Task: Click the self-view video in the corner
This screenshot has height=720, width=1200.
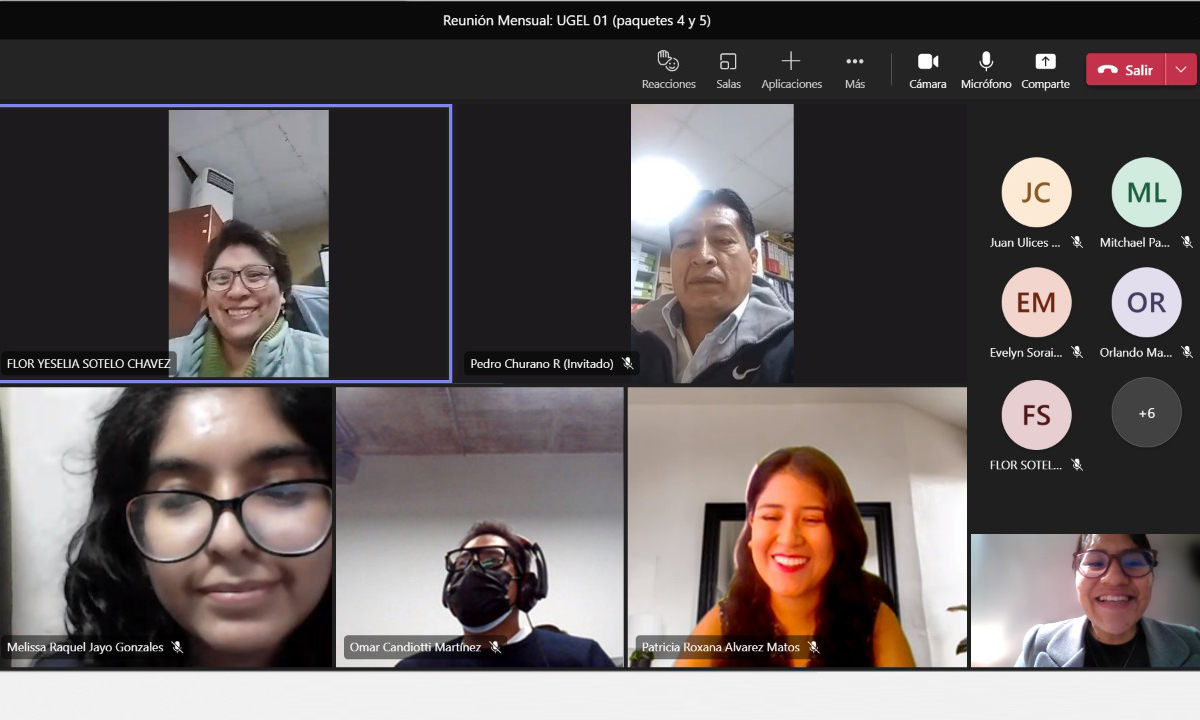Action: 1085,600
